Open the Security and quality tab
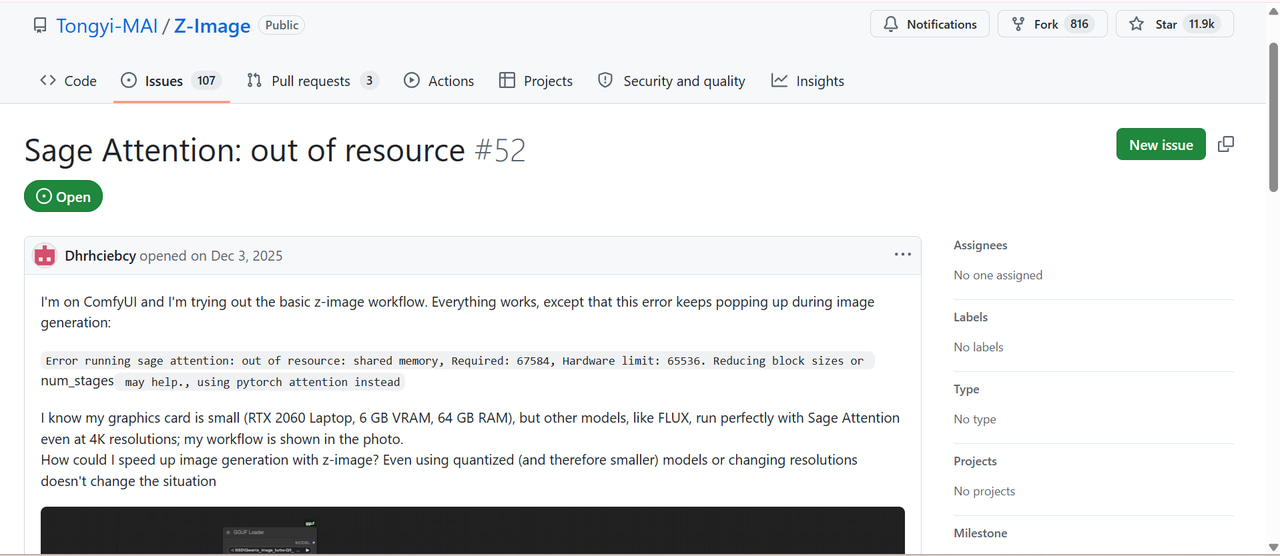This screenshot has width=1280, height=556. click(672, 81)
